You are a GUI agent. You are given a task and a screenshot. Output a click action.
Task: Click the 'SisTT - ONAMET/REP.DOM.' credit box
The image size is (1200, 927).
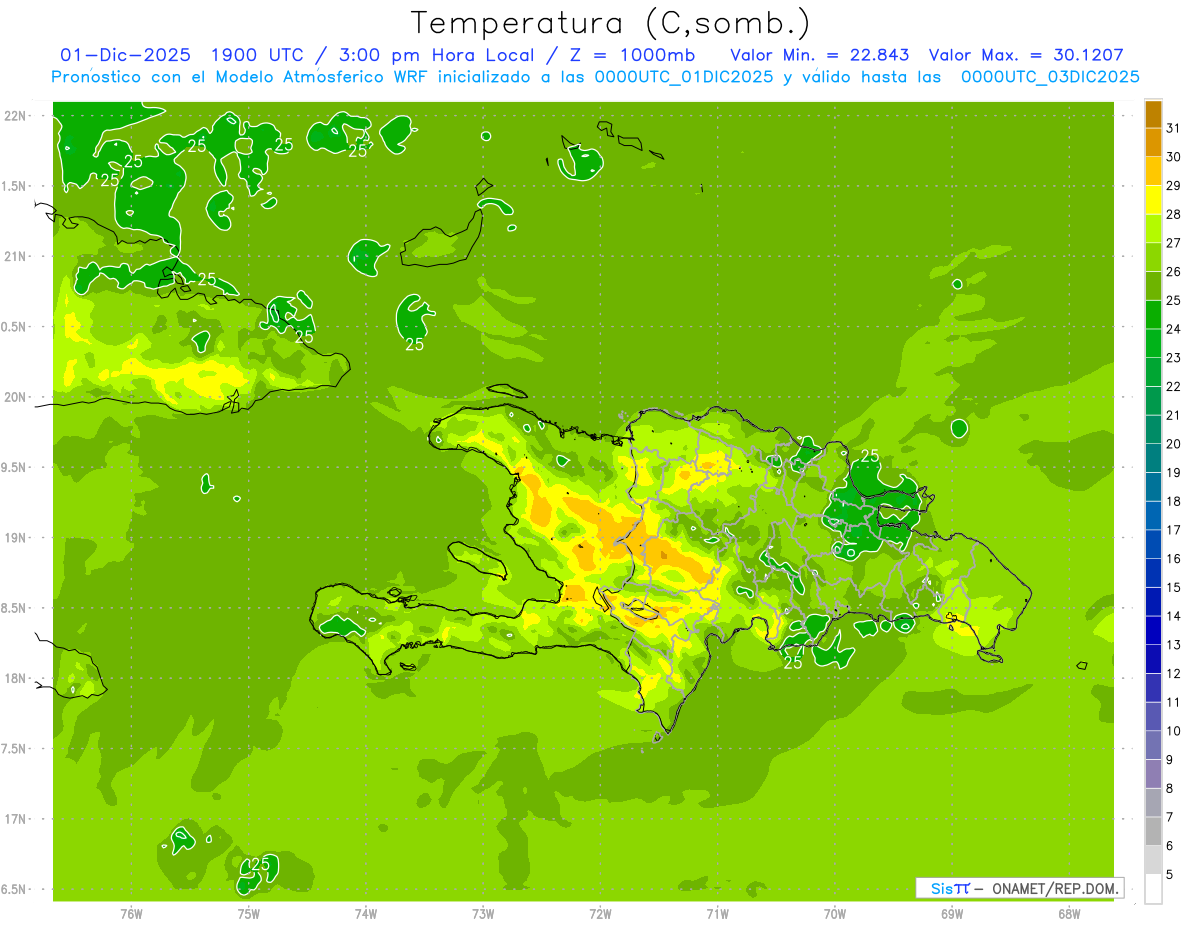1020,888
